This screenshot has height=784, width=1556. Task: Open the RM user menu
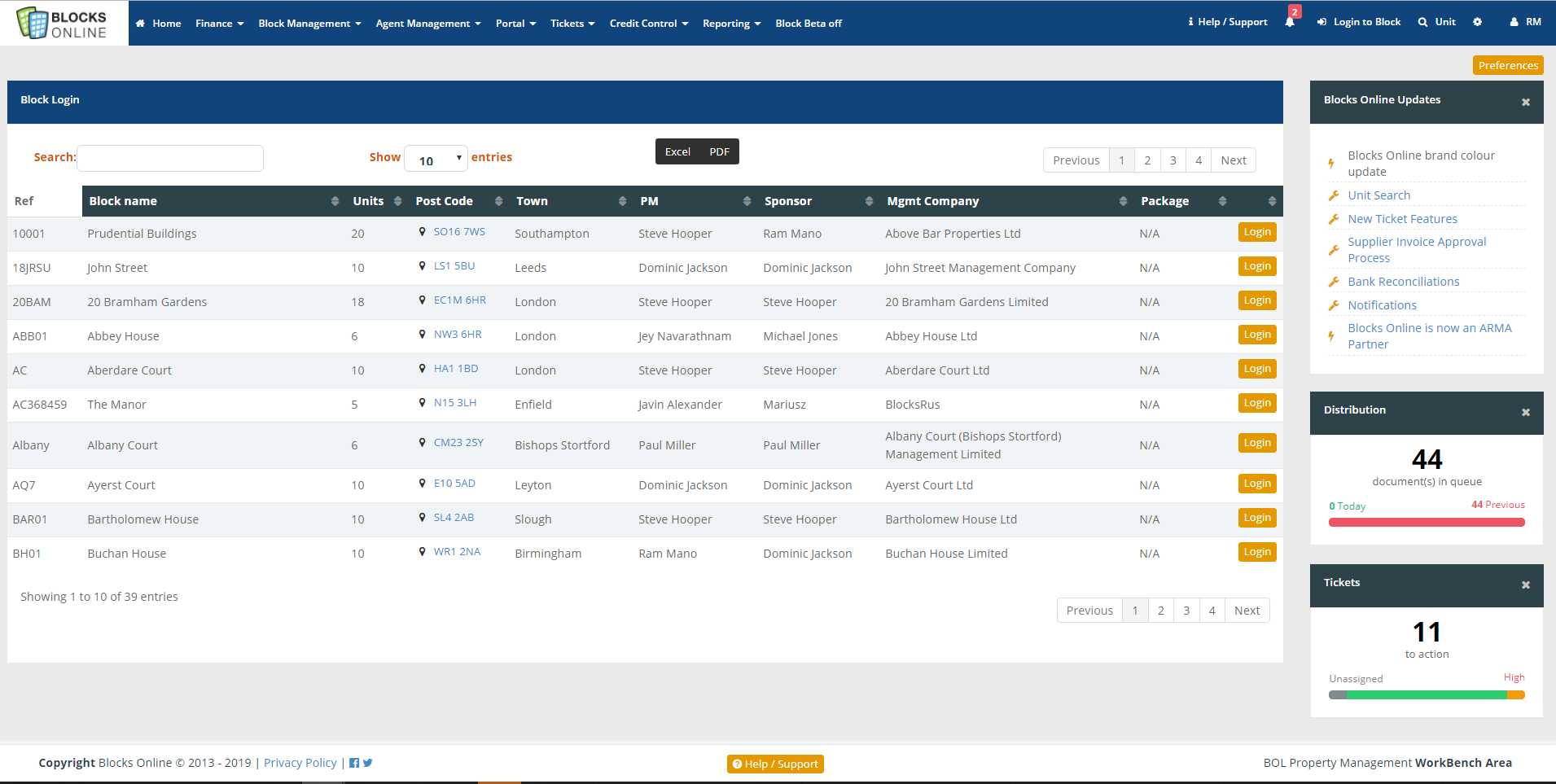[x=1525, y=22]
